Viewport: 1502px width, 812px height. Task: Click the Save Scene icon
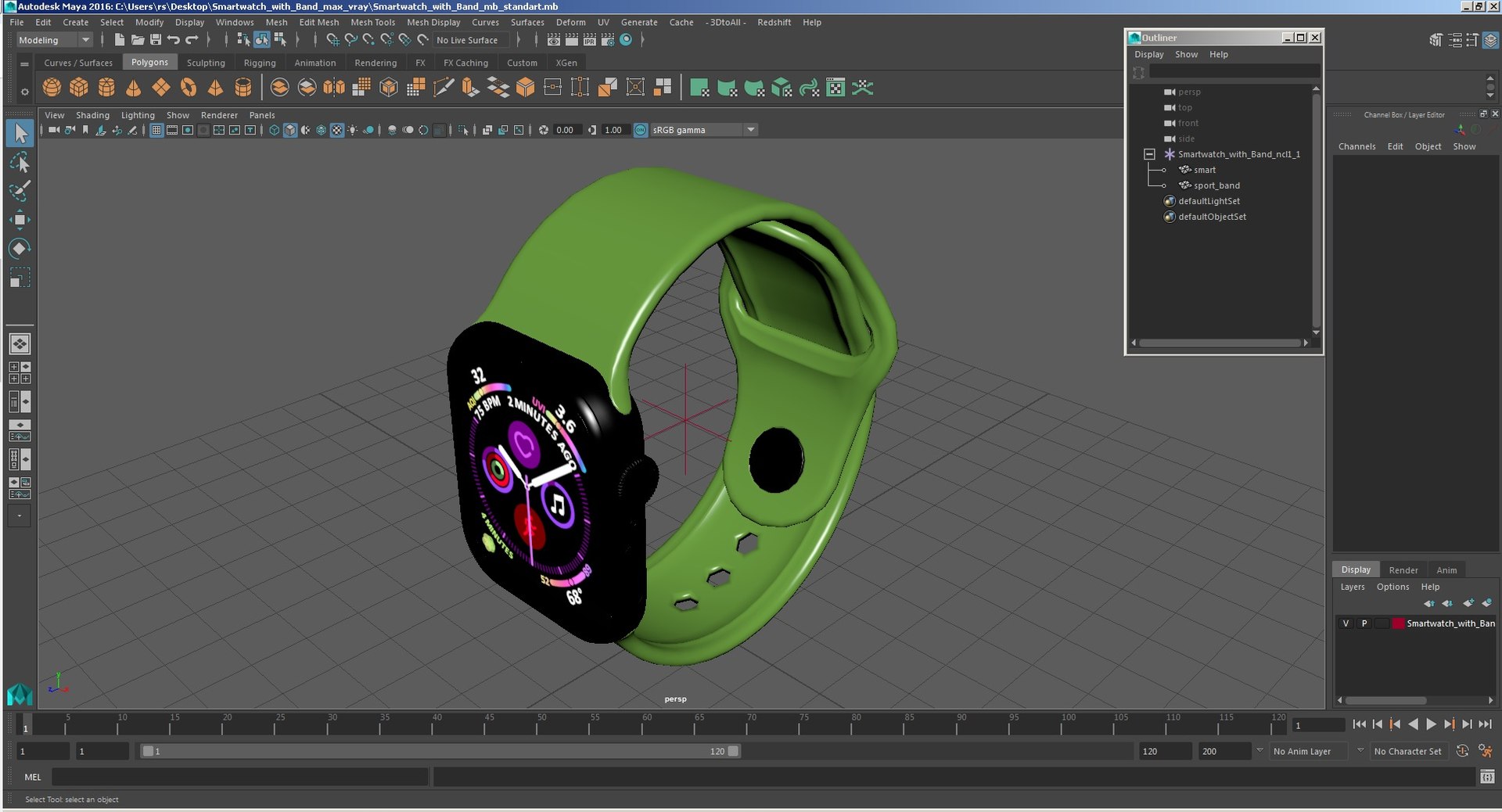click(x=155, y=40)
